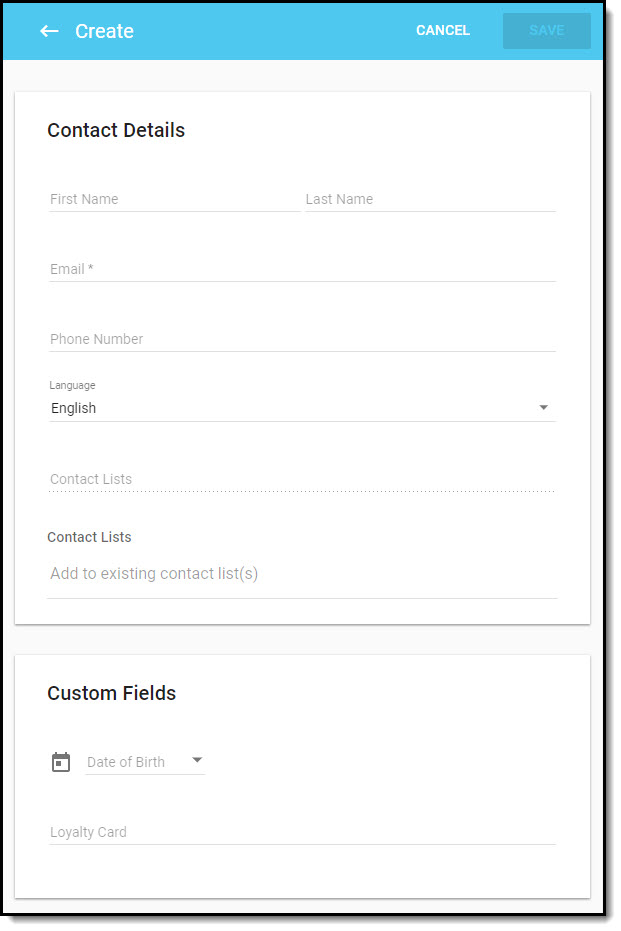The width and height of the screenshot is (621, 931).
Task: Click into the Last Name field
Action: point(430,199)
